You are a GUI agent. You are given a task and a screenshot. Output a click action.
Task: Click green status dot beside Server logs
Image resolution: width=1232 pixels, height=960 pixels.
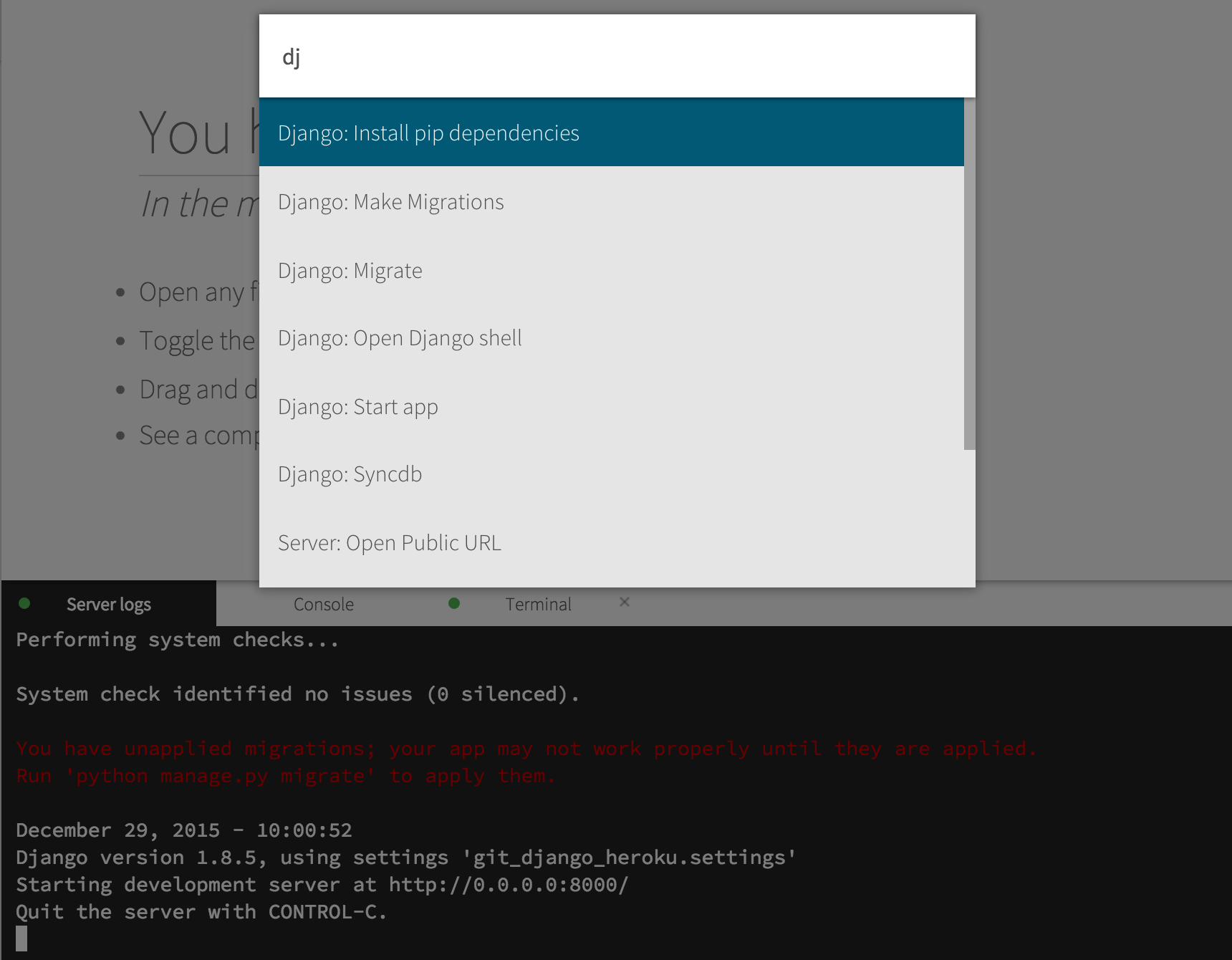[24, 603]
